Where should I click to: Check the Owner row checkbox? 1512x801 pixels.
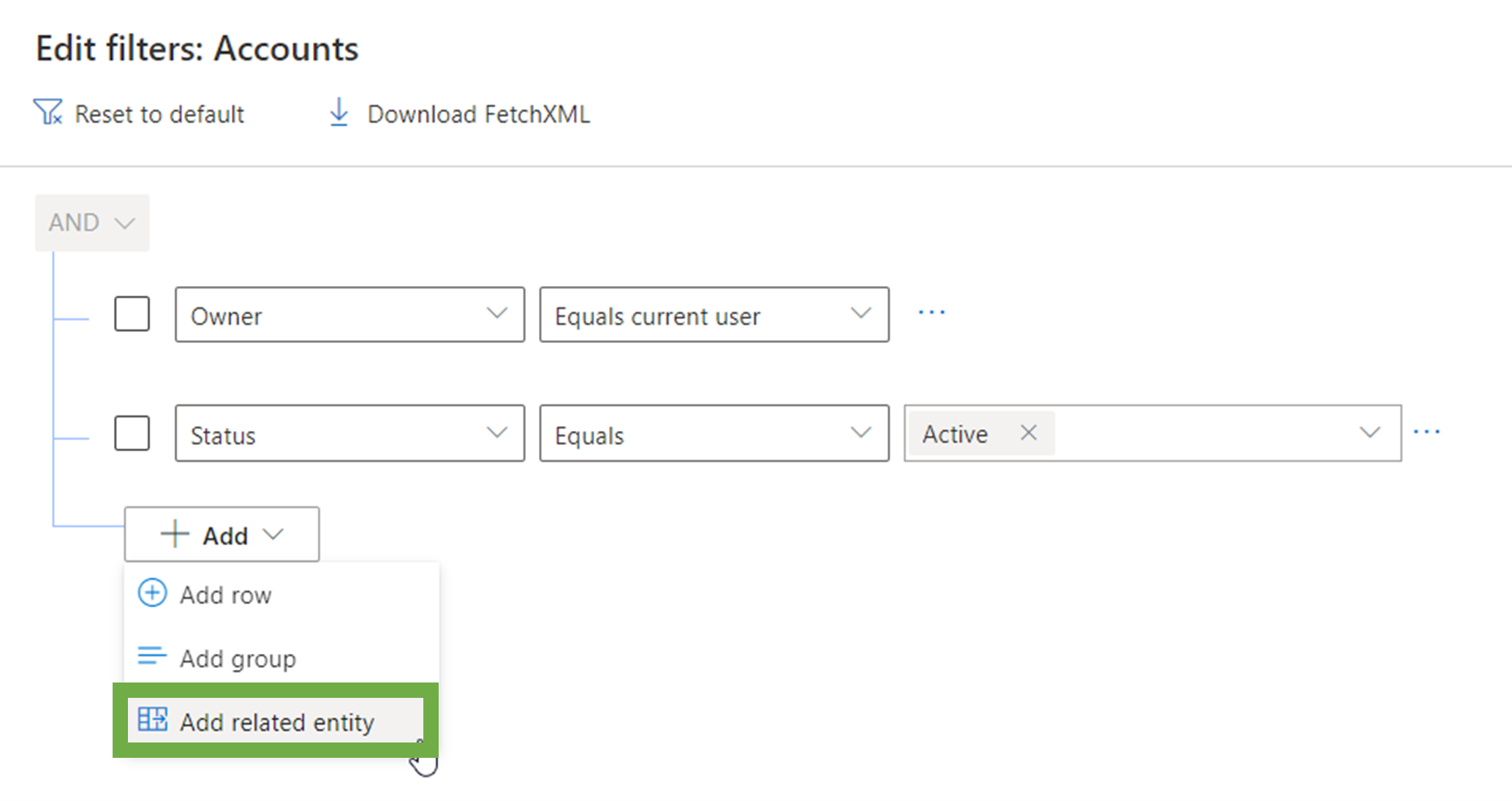(x=132, y=314)
